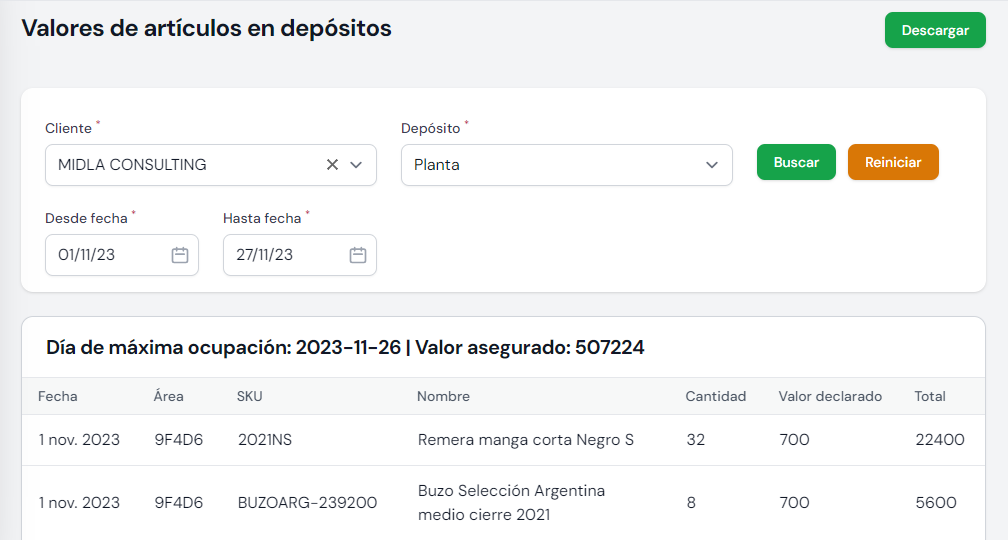Clear the MIDLA CONSULTING client selection
The image size is (1008, 540).
coord(332,165)
